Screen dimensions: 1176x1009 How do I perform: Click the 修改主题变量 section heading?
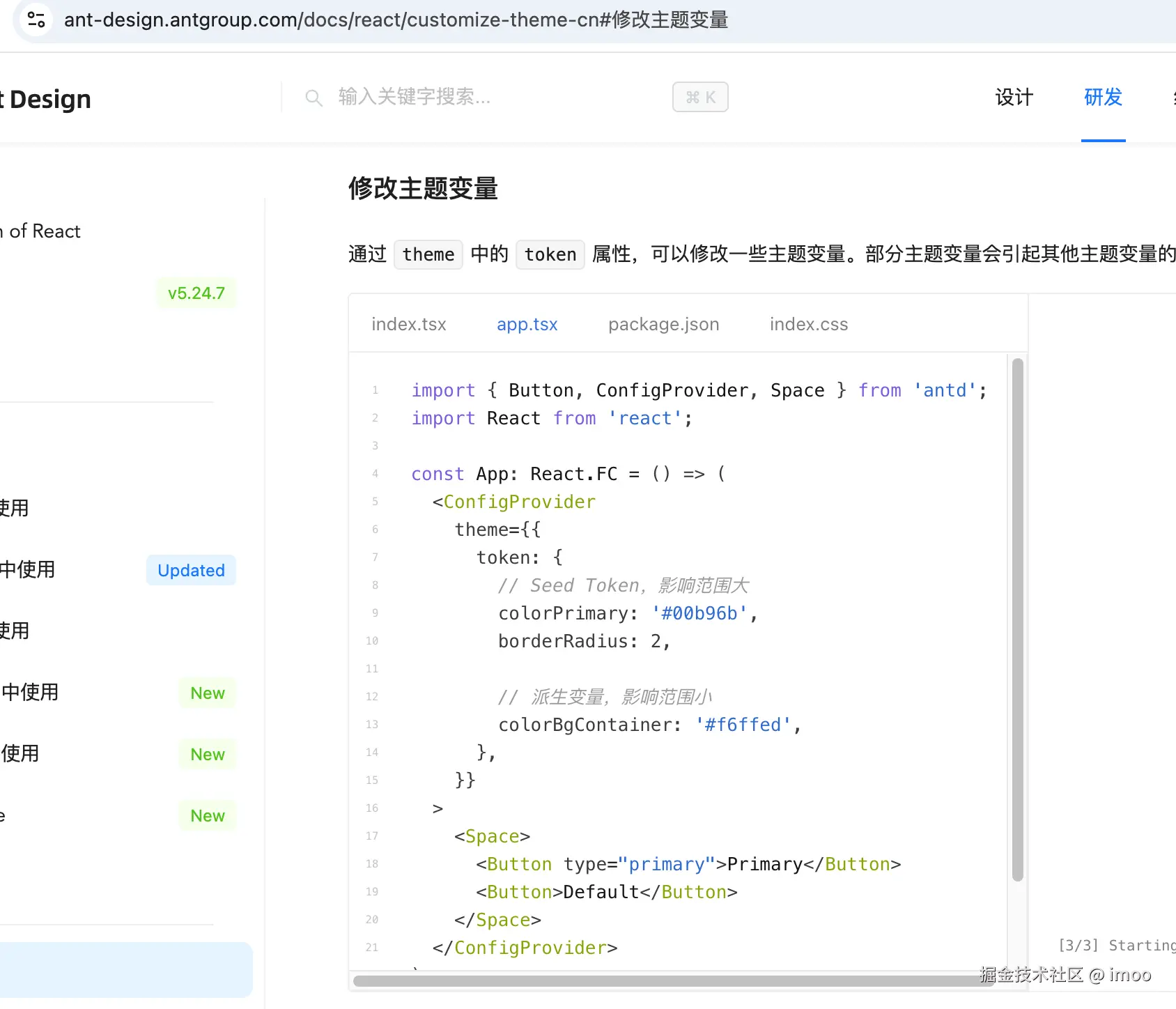423,189
